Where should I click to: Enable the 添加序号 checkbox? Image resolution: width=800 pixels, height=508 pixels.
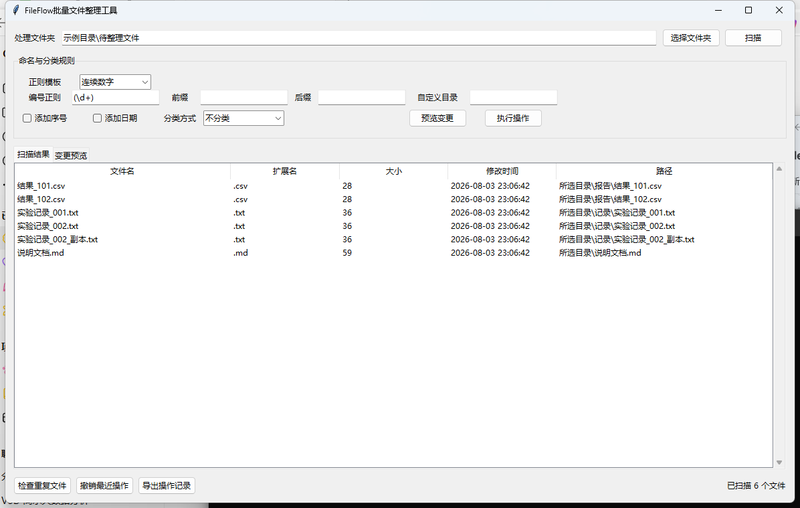(44, 118)
